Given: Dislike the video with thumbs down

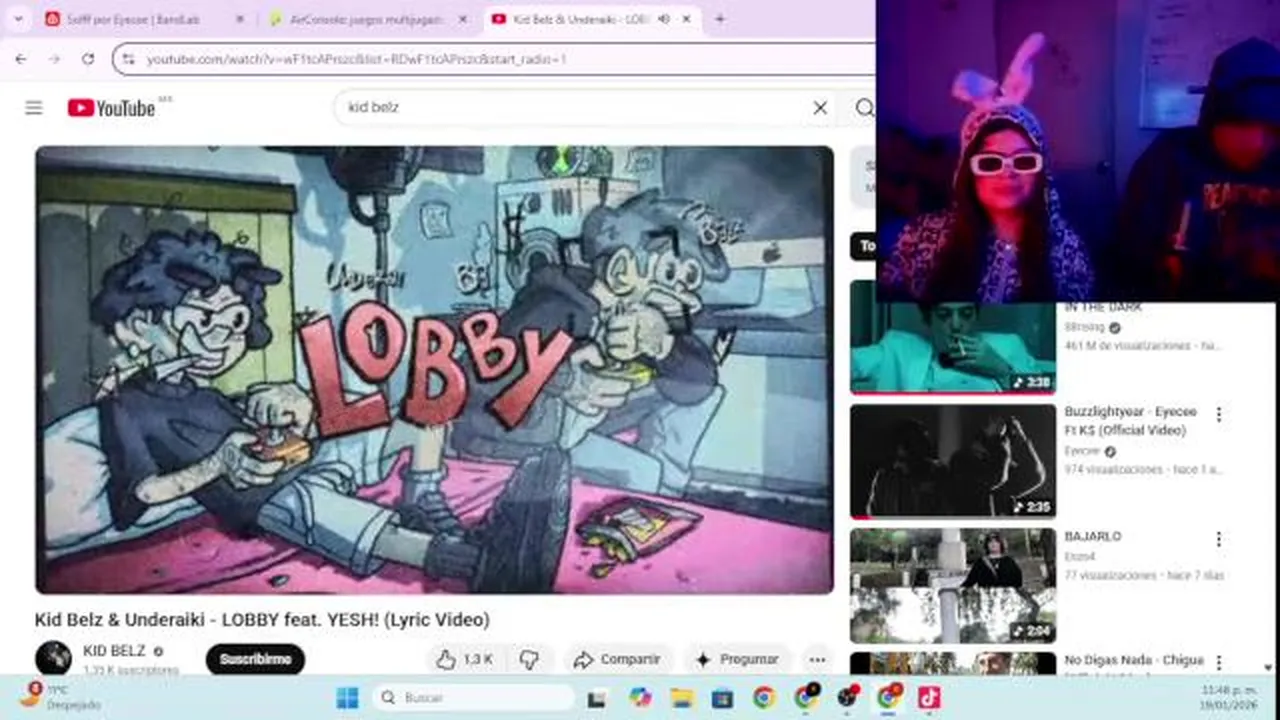Looking at the screenshot, I should 530,659.
